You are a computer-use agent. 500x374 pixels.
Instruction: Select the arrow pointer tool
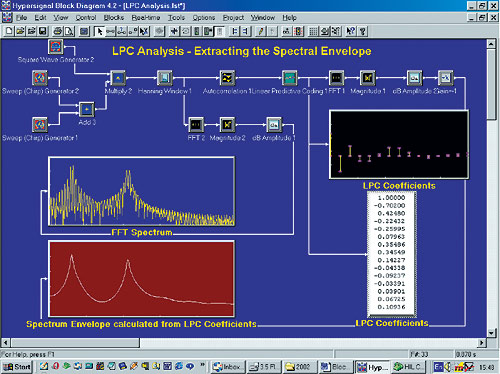(x=99, y=31)
